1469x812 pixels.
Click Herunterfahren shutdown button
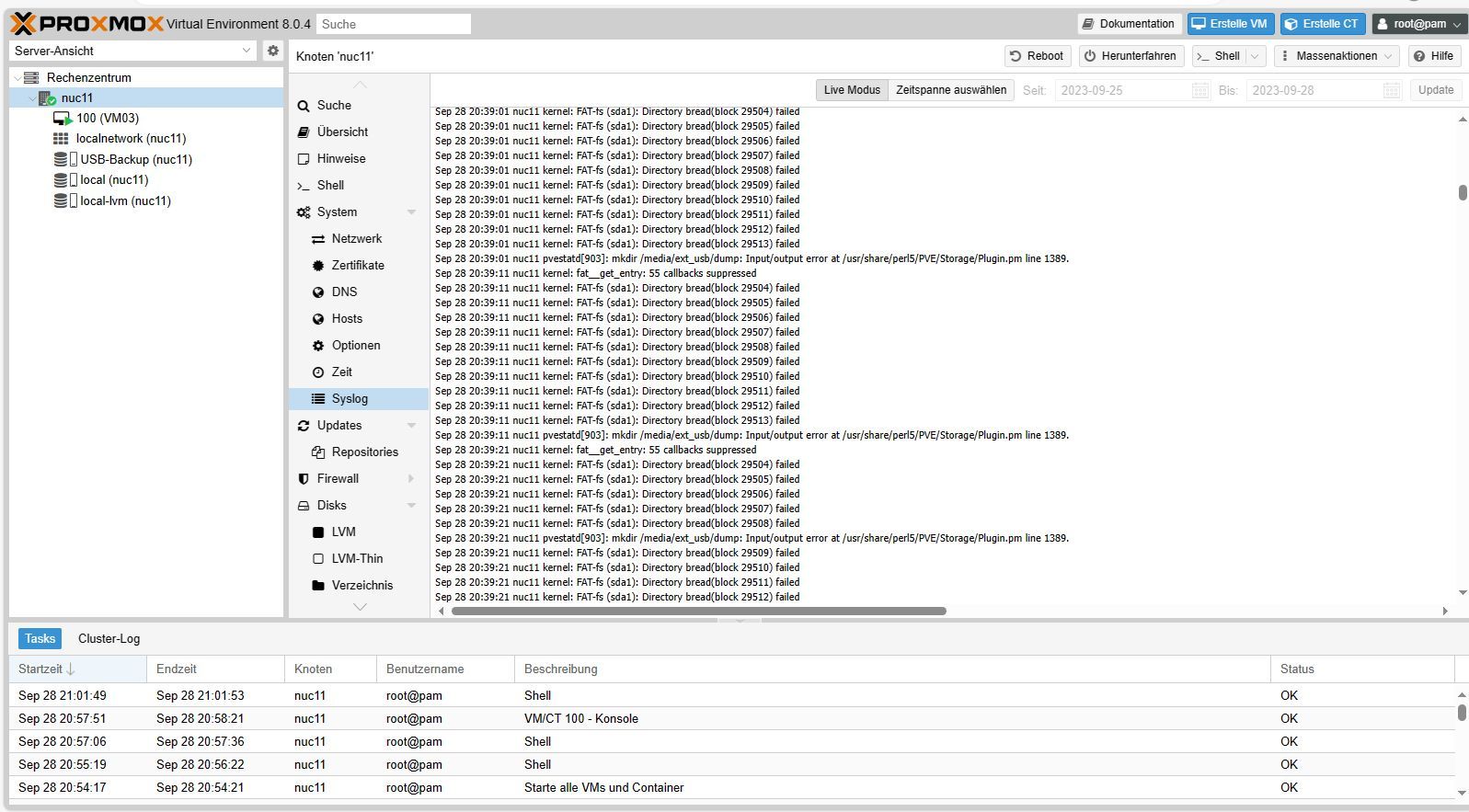point(1130,56)
